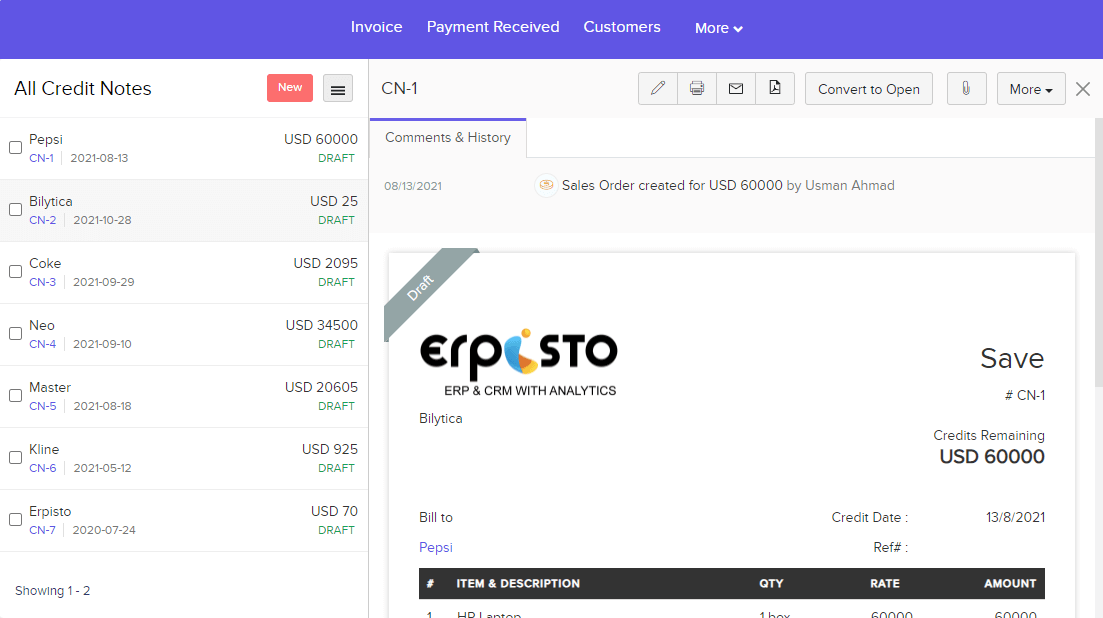This screenshot has height=618, width=1103.
Task: Click the ITEM & DESCRIPTION column header
Action: coord(518,584)
